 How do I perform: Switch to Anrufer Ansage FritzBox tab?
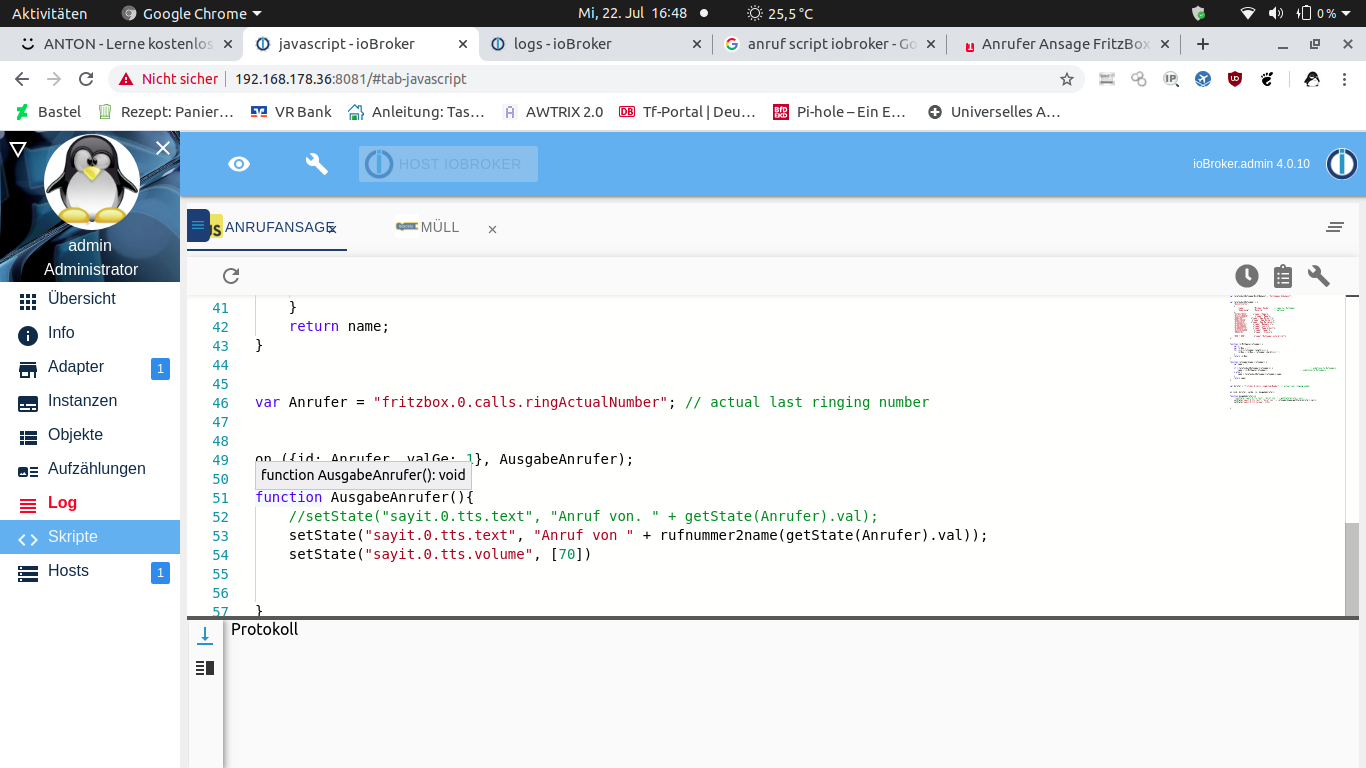click(x=1064, y=44)
